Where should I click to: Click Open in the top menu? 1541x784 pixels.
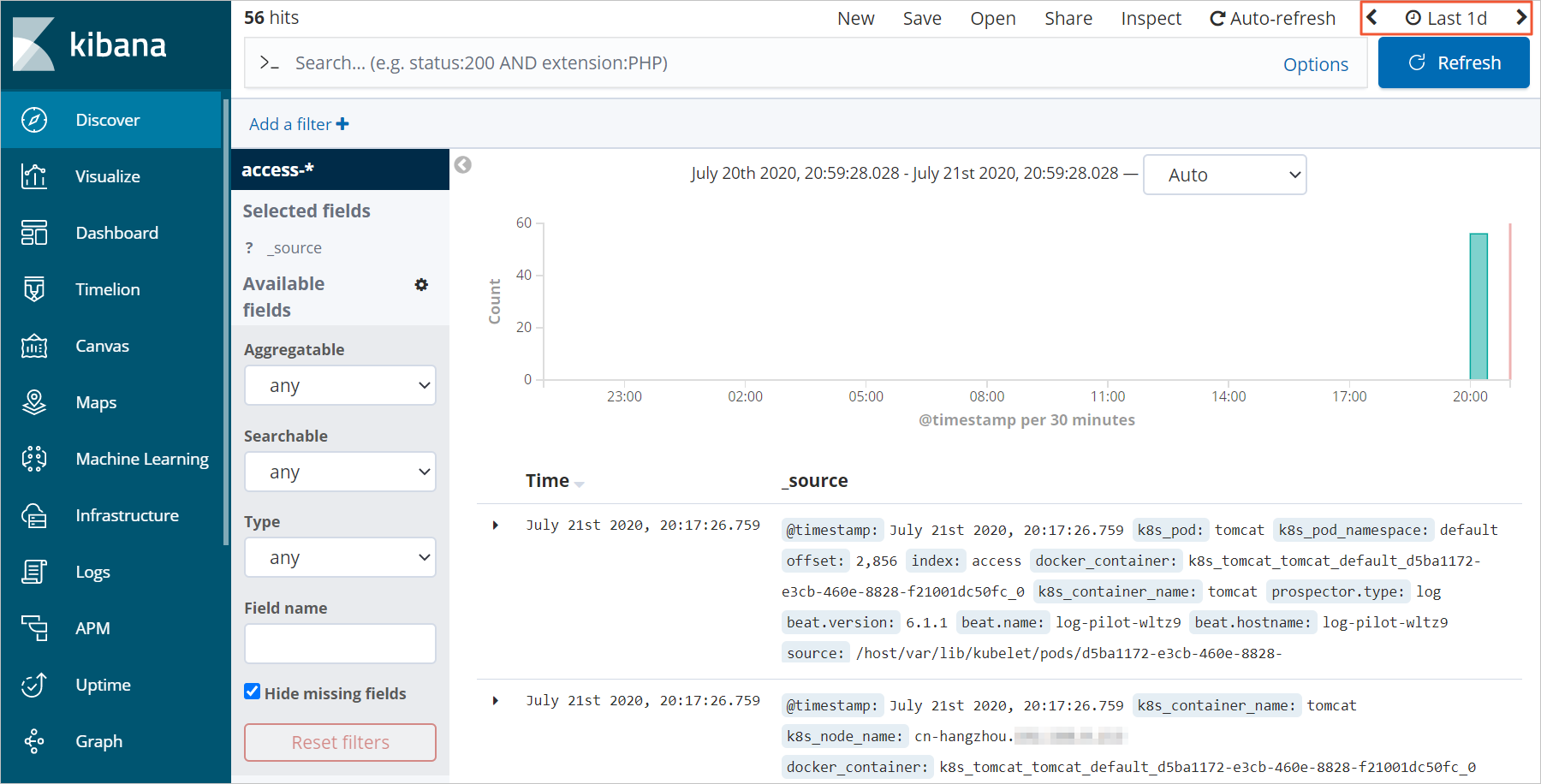pos(993,18)
